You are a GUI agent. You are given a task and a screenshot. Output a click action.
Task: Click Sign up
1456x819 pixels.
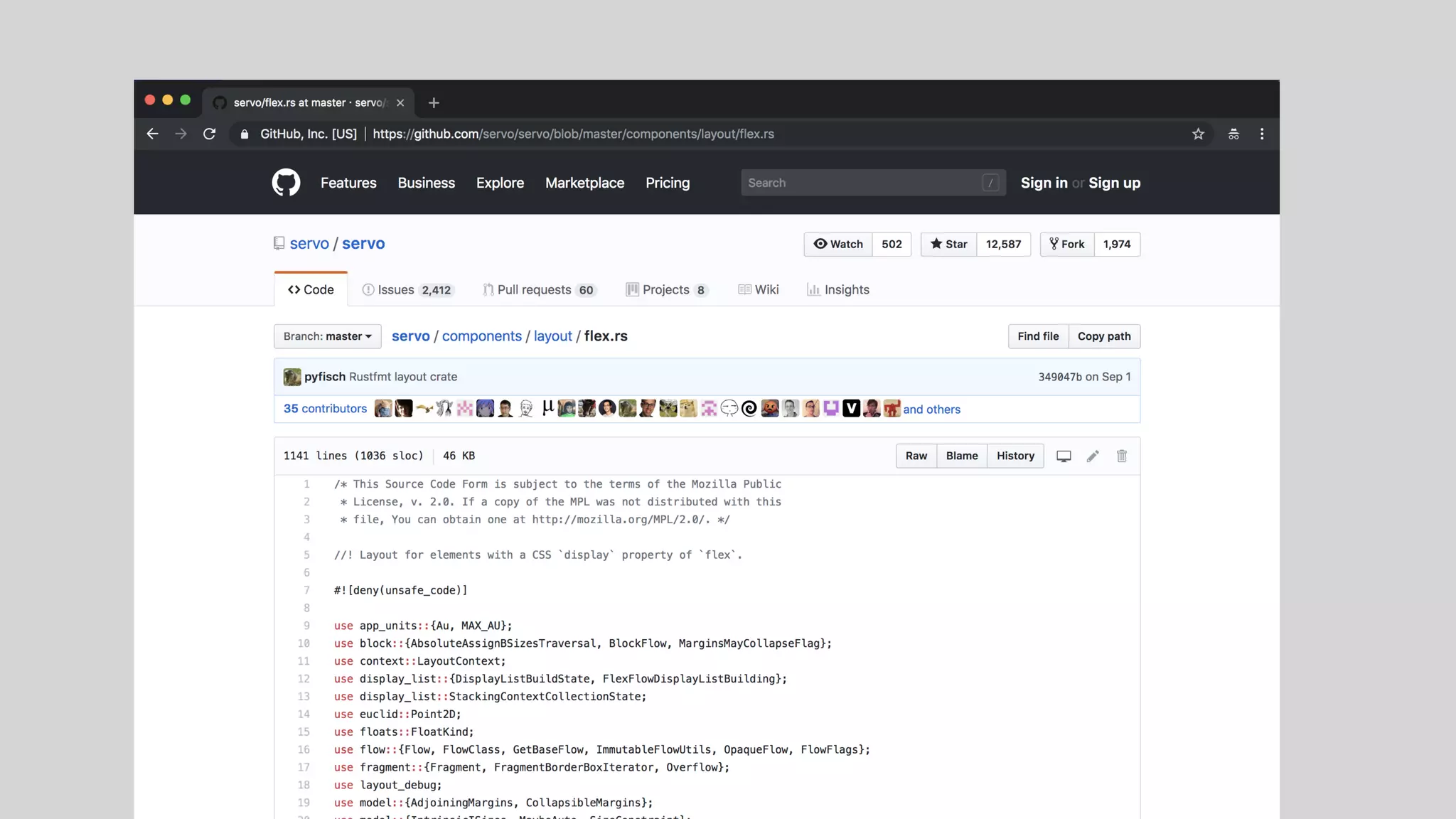pyautogui.click(x=1114, y=183)
